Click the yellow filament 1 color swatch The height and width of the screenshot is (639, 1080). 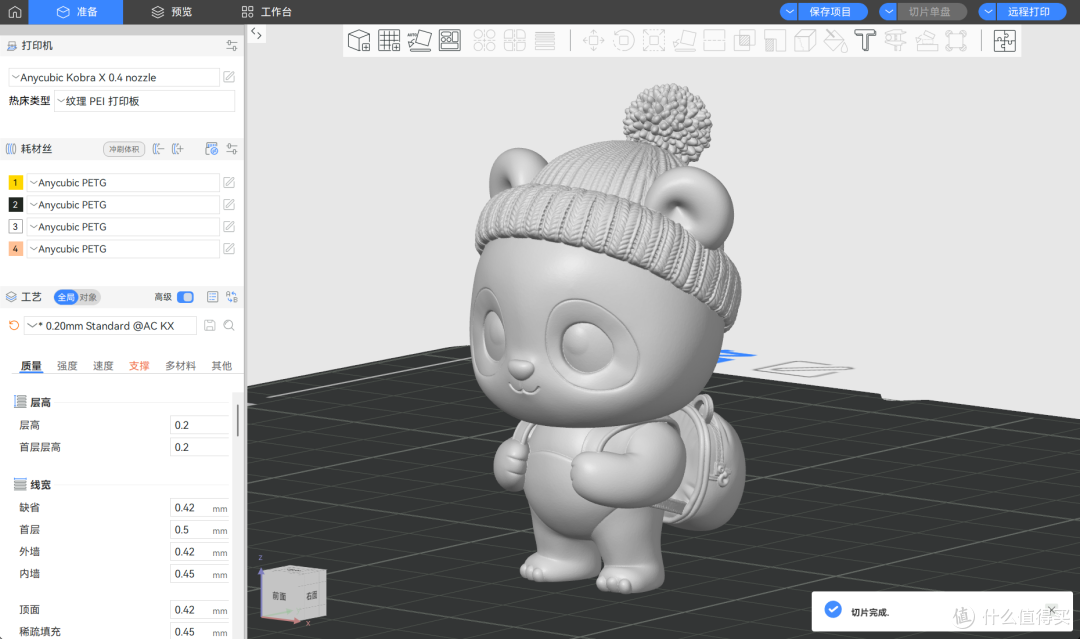15,182
